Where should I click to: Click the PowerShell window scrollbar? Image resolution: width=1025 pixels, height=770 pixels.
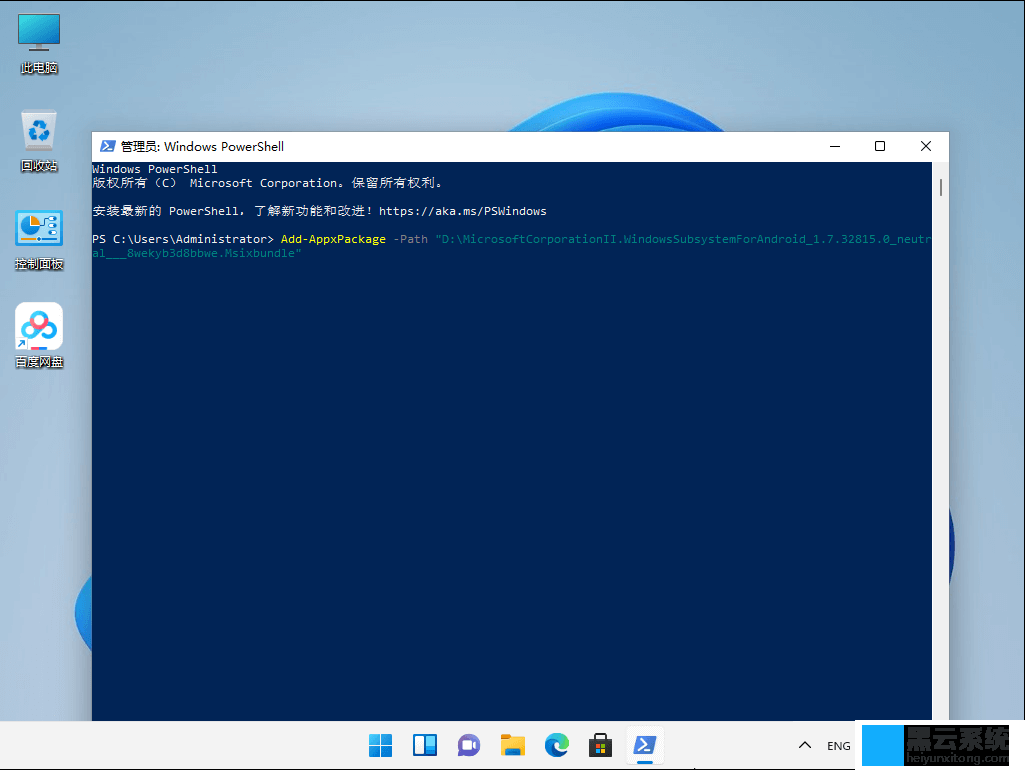pyautogui.click(x=939, y=185)
